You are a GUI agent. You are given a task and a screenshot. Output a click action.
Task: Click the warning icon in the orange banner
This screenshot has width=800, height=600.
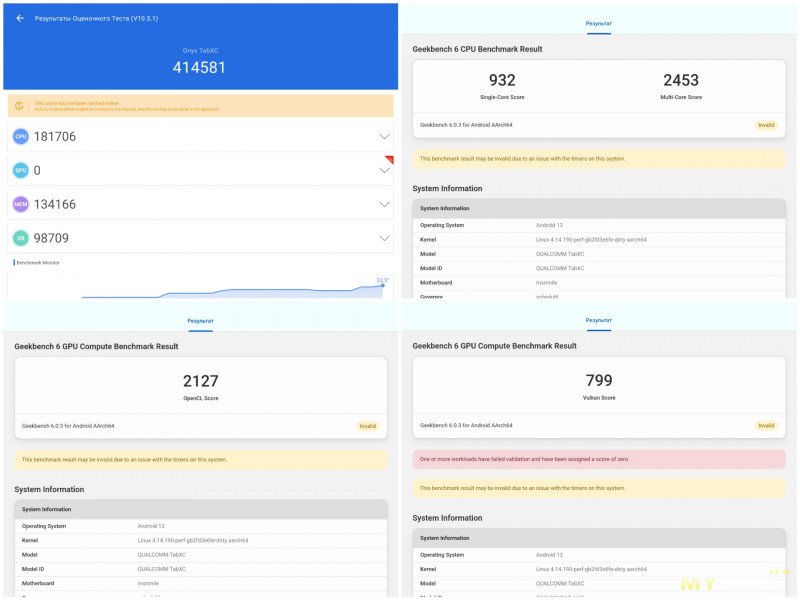[x=19, y=106]
